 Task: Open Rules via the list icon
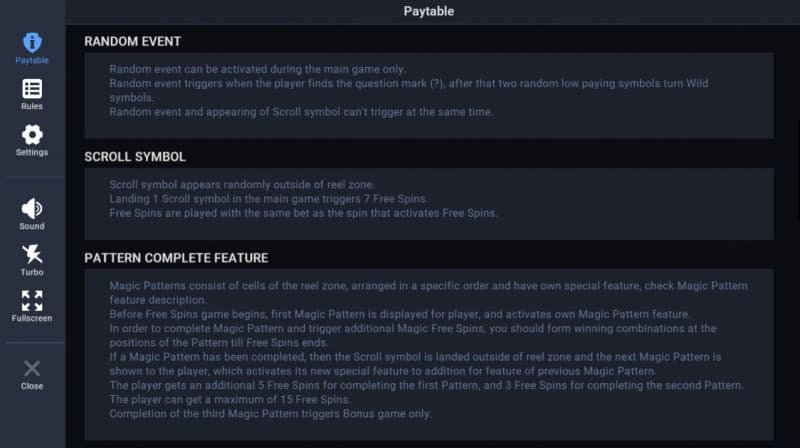point(32,88)
